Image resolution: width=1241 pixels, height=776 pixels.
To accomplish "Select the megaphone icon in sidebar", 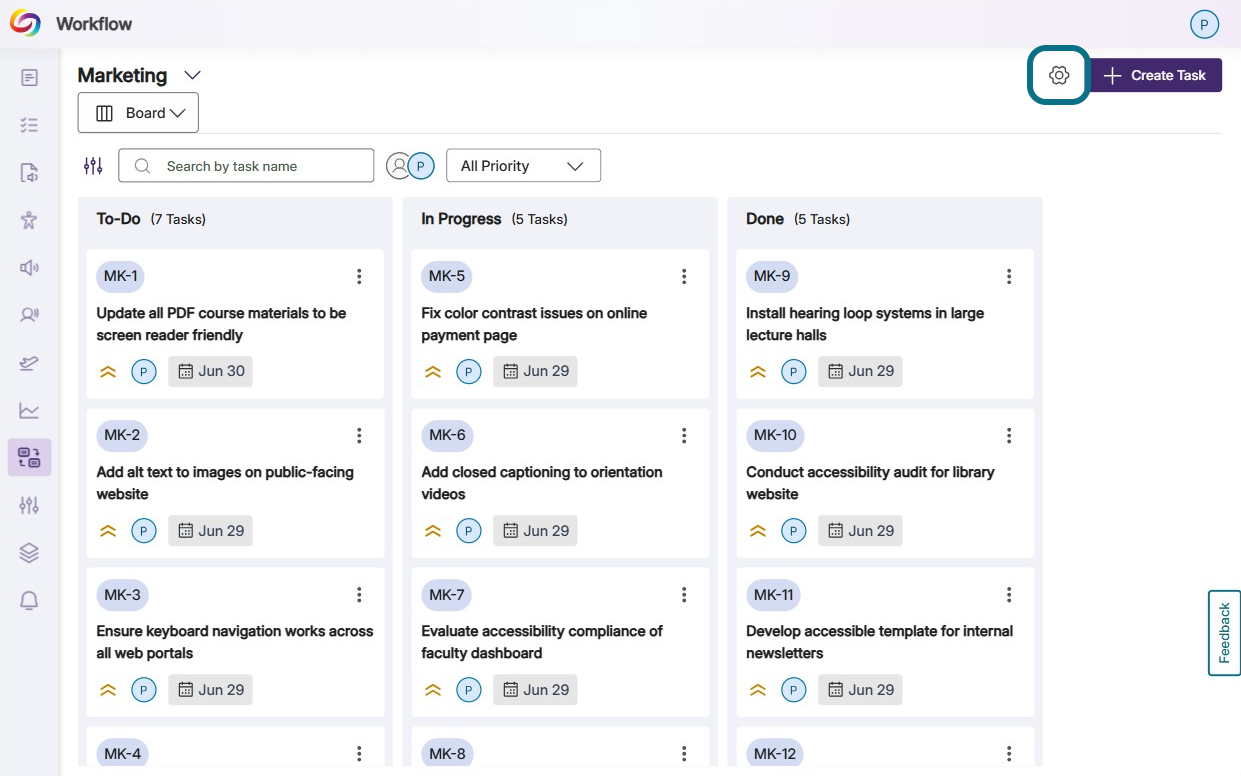I will [29, 267].
